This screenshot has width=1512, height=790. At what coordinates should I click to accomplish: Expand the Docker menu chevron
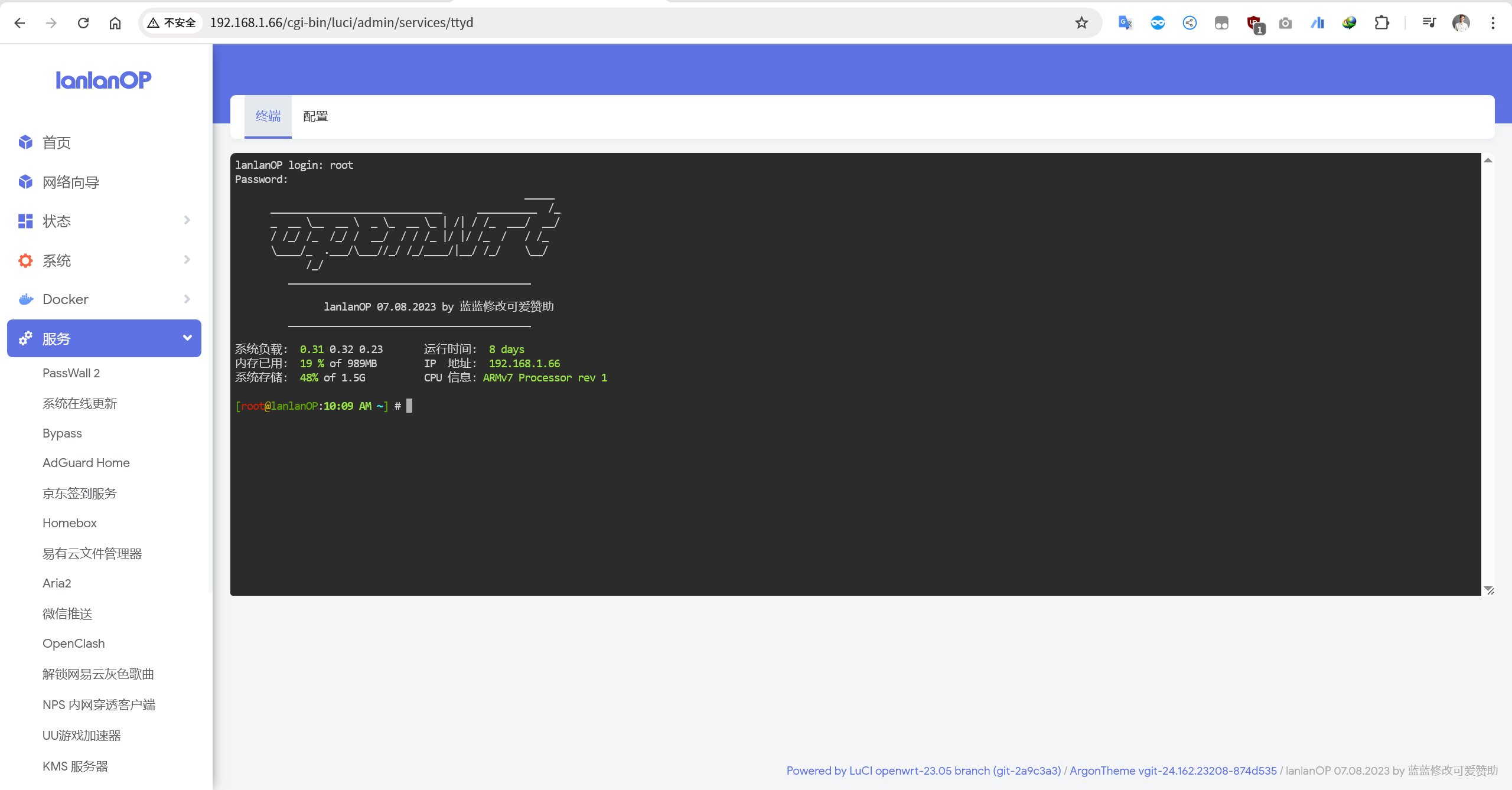(x=187, y=299)
